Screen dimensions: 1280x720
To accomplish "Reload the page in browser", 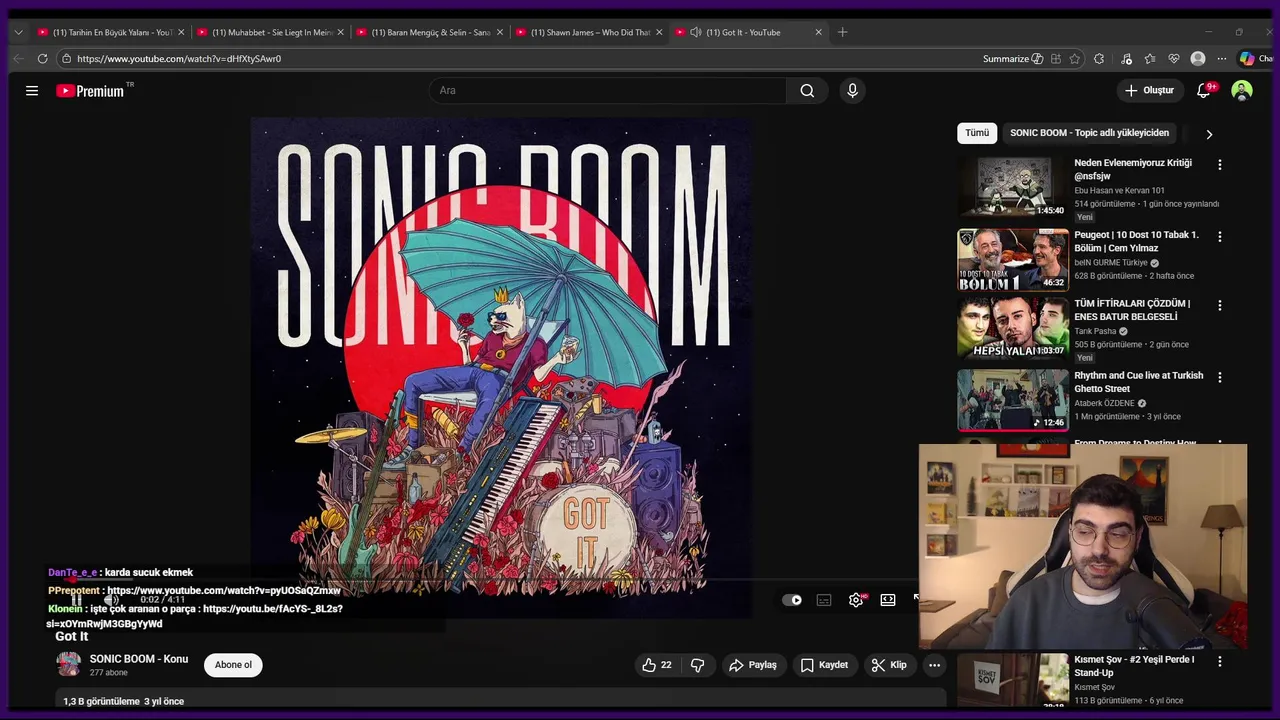I will [42, 59].
